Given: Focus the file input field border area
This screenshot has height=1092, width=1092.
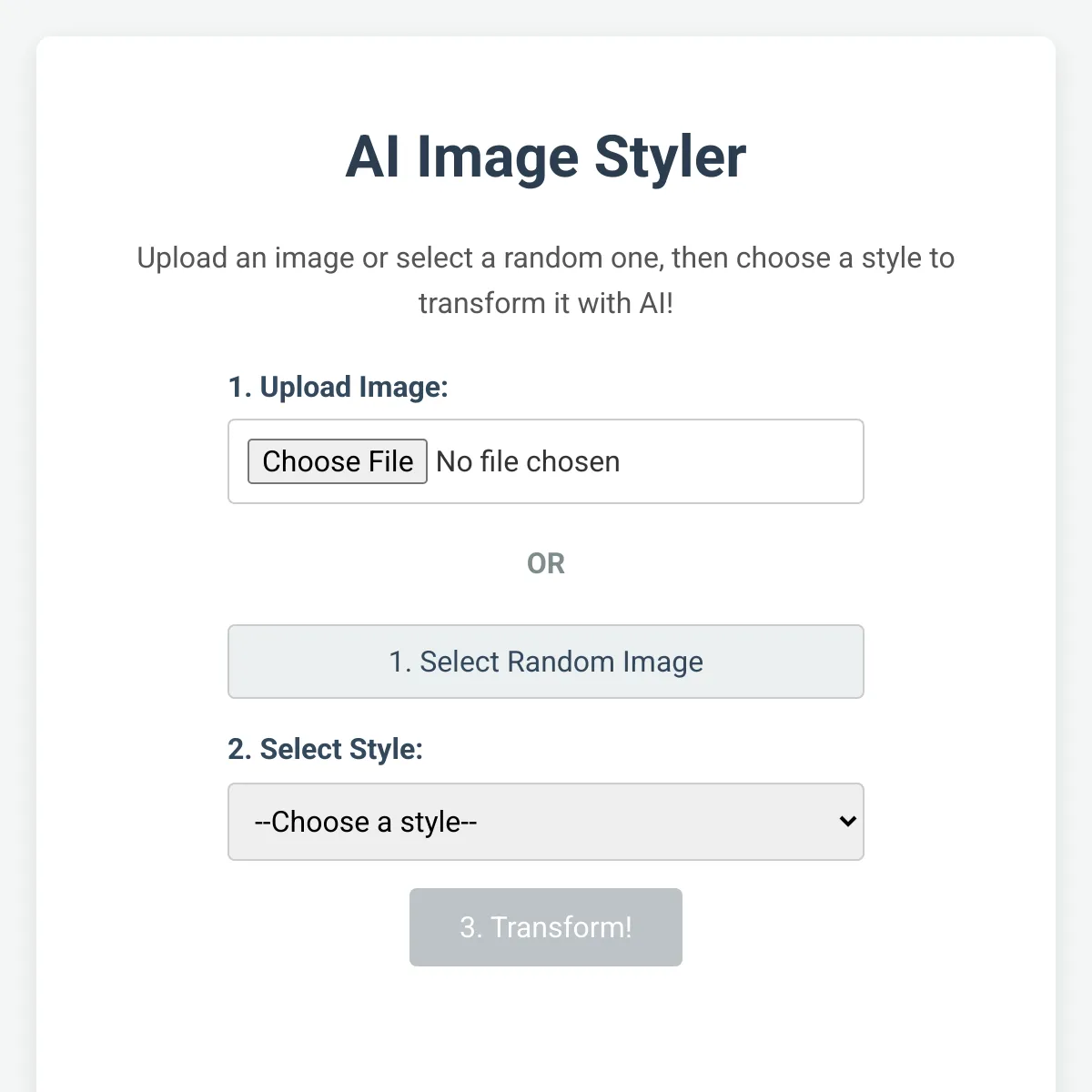Looking at the screenshot, I should pyautogui.click(x=546, y=461).
